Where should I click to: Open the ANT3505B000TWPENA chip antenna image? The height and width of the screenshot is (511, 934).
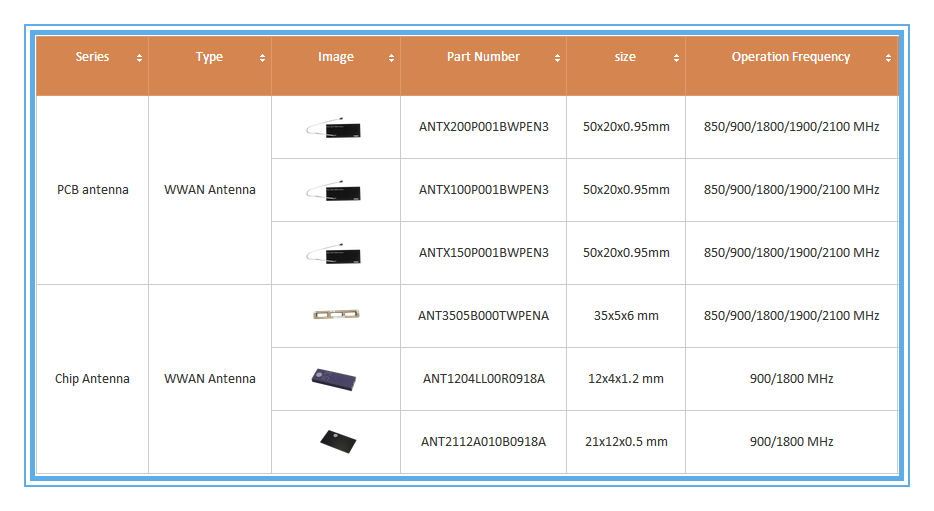tap(335, 315)
